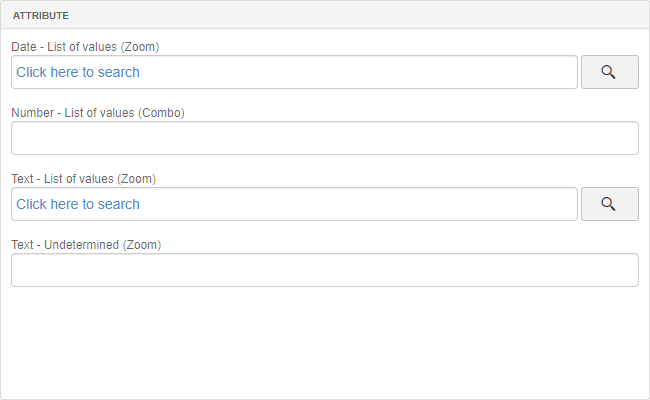The width and height of the screenshot is (650, 400).
Task: Focus the Text - Undetermined (Zoom) input box
Action: coord(325,270)
